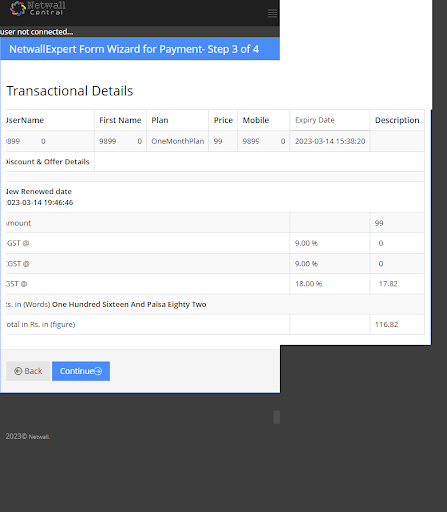Click the Discount & Offer Details row
447x512 pixels.
215,162
